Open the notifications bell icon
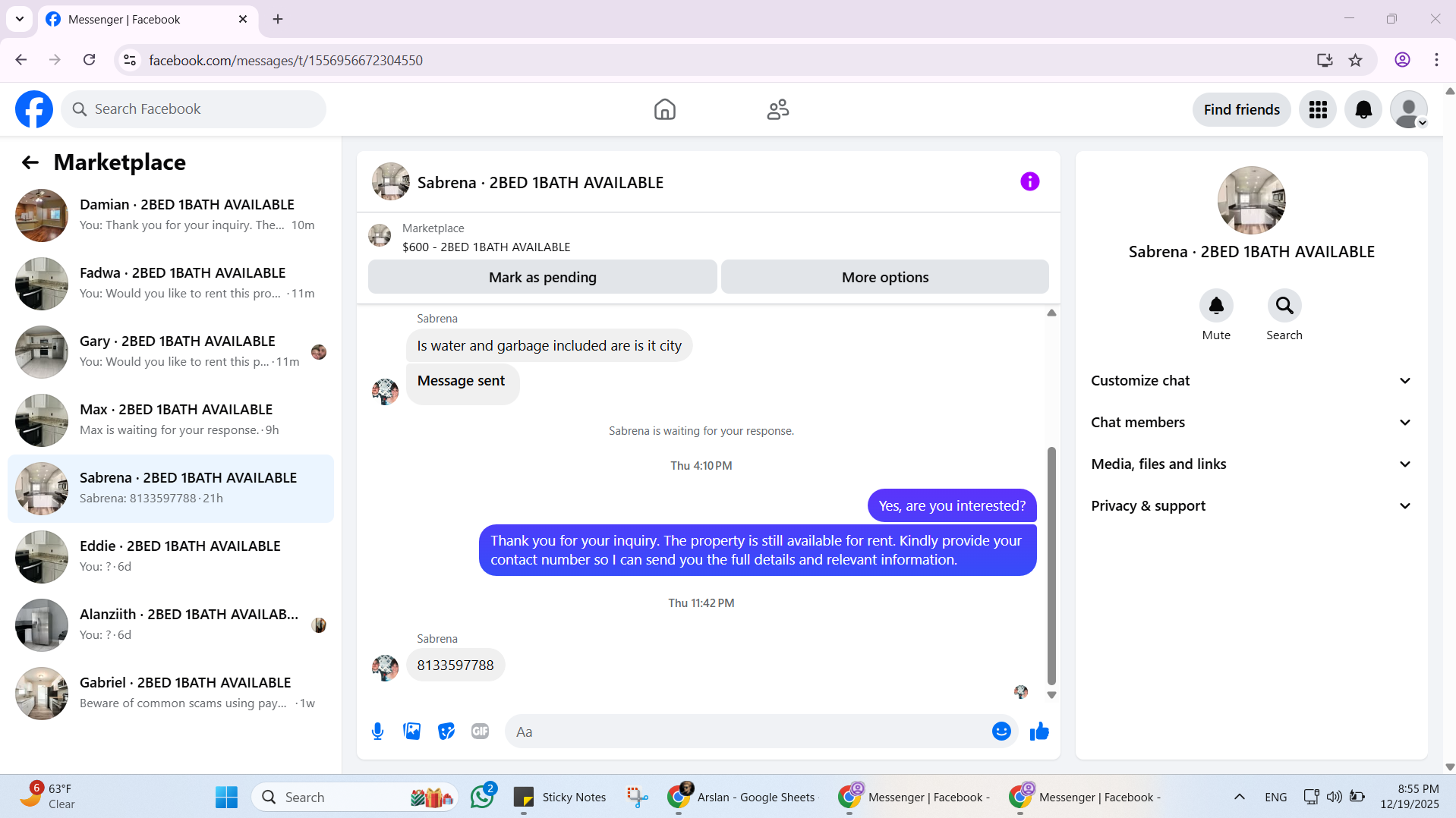 click(1363, 110)
